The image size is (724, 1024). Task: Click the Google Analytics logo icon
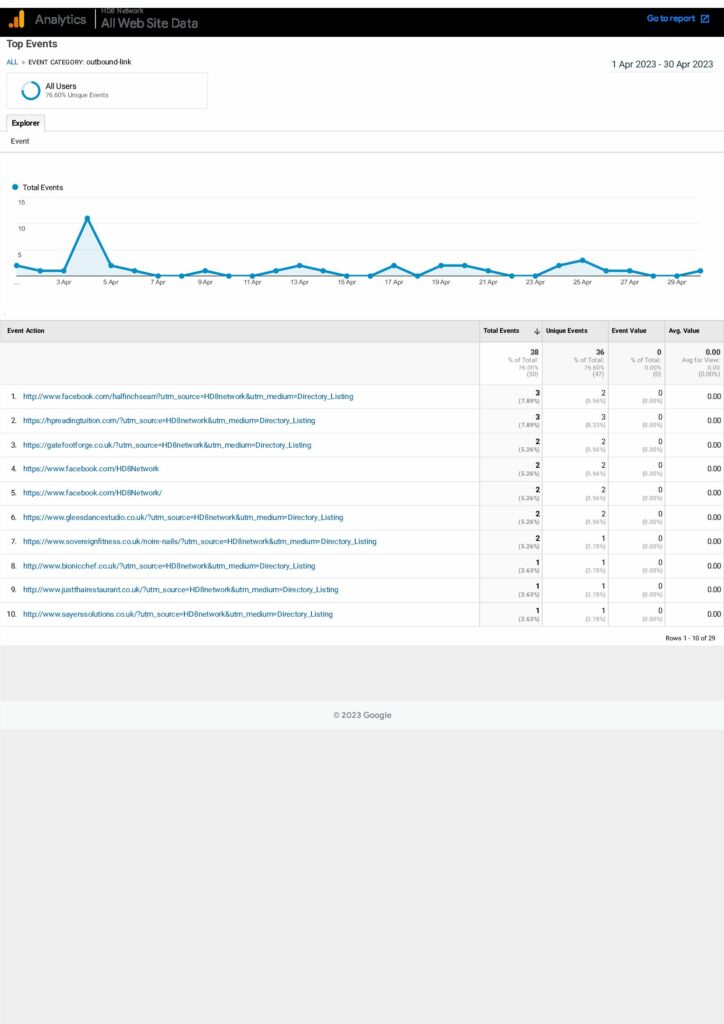coord(16,19)
